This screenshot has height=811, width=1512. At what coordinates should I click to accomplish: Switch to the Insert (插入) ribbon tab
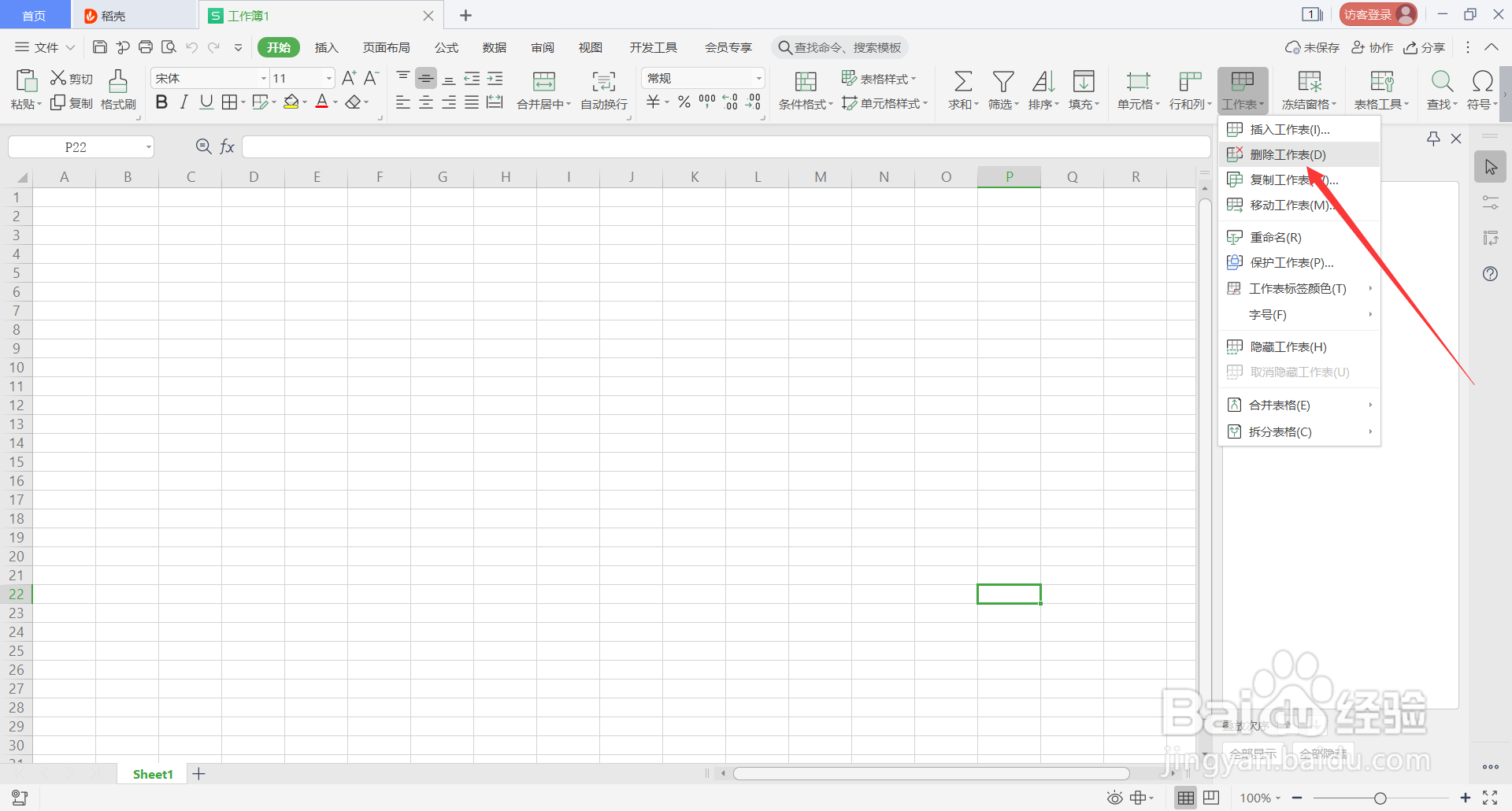point(326,47)
